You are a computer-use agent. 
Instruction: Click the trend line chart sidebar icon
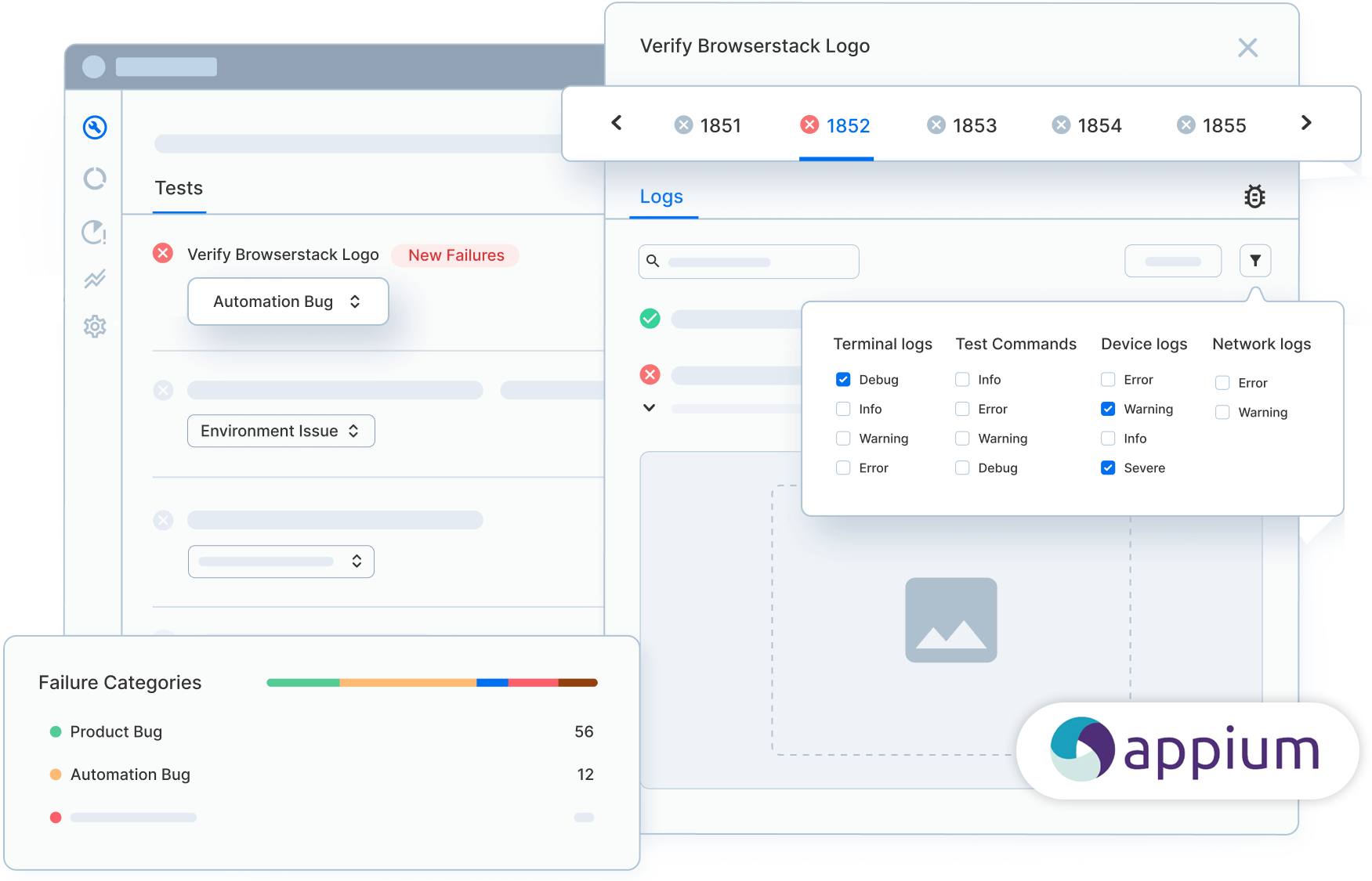click(x=95, y=279)
